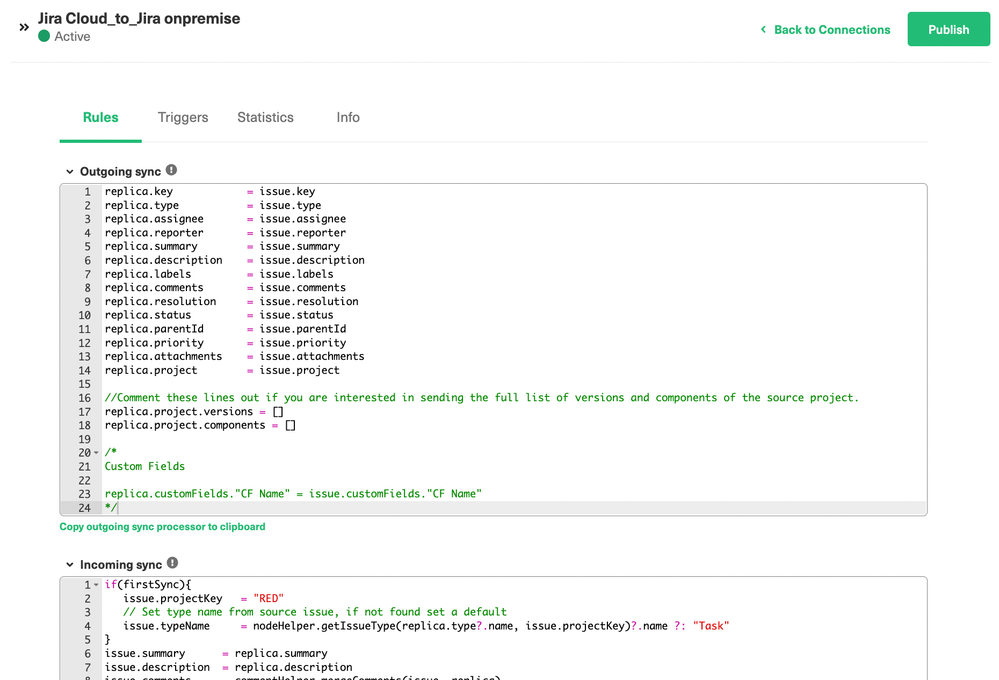Click the green comment about versions and components
The width and height of the screenshot is (999, 680).
[482, 398]
